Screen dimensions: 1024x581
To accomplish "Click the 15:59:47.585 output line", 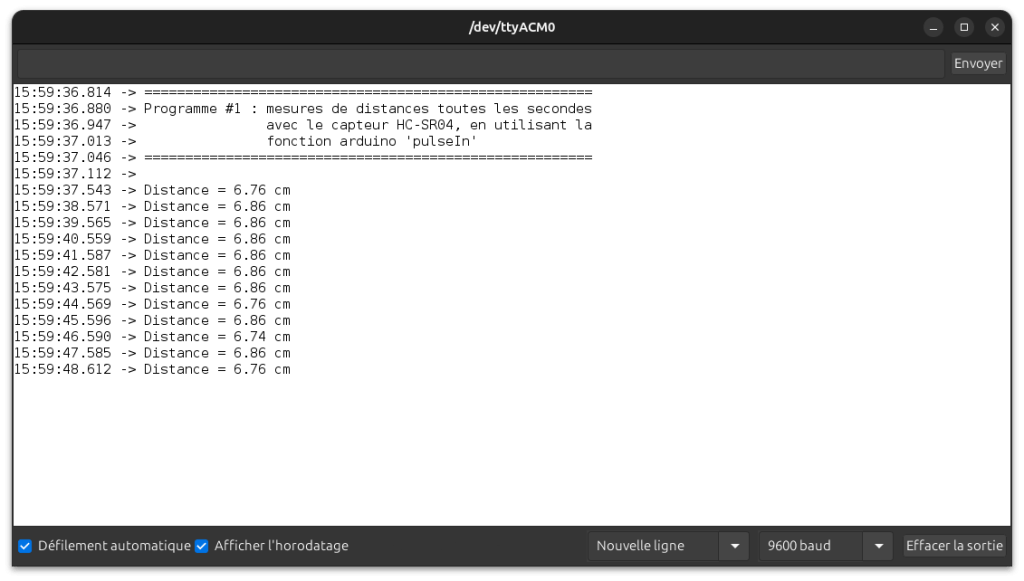I will [x=152, y=353].
